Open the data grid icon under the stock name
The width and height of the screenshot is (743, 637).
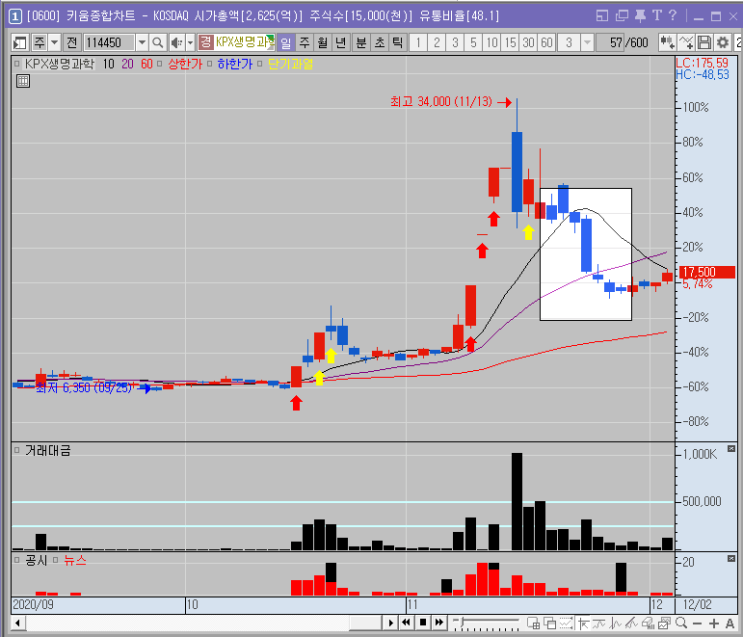23,81
